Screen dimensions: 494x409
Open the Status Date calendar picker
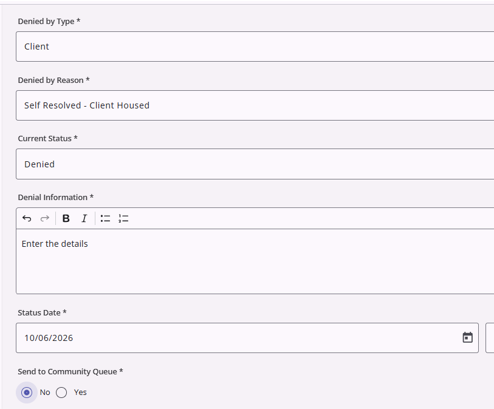(468, 337)
